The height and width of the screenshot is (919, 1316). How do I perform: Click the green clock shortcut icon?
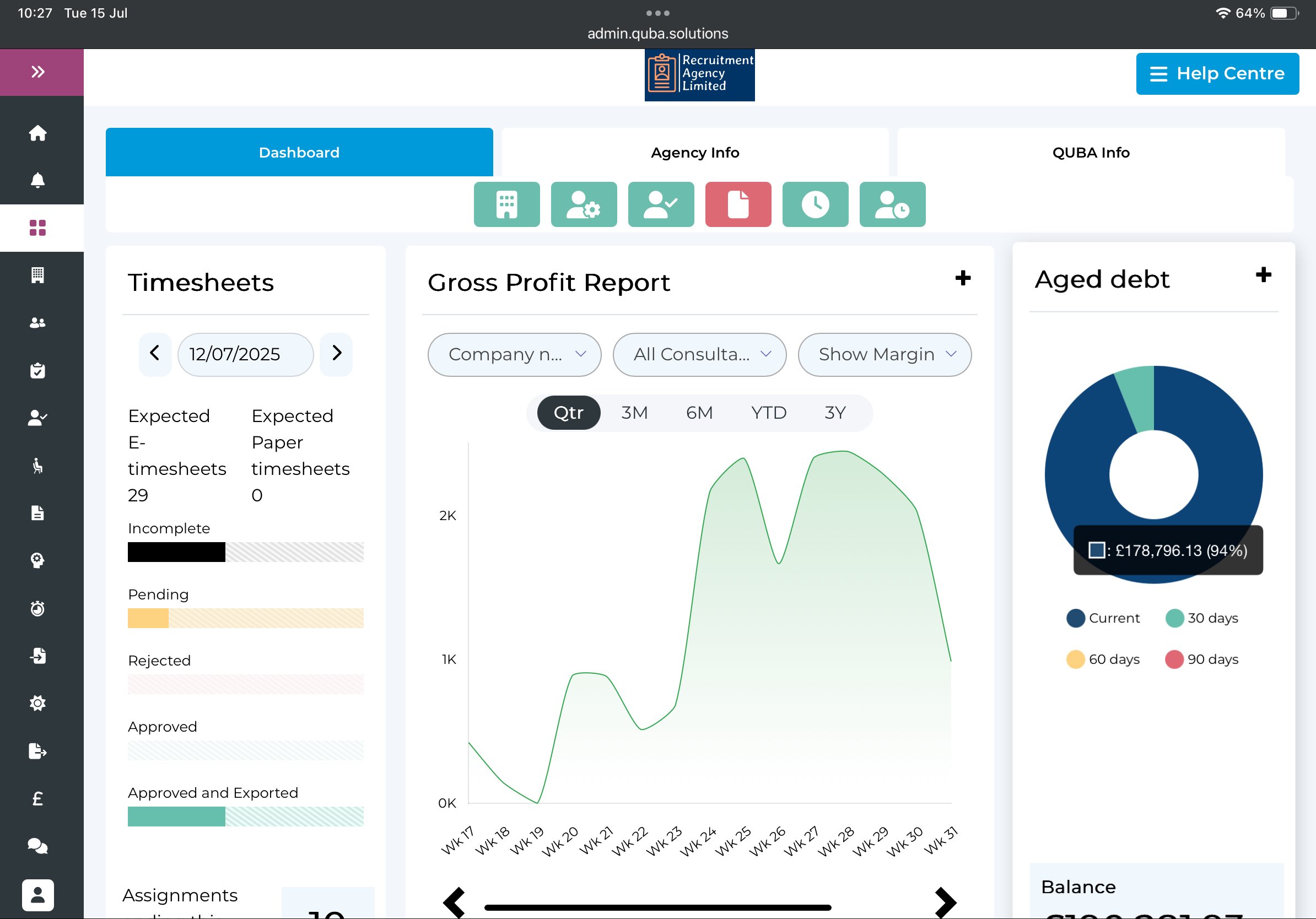pyautogui.click(x=815, y=204)
